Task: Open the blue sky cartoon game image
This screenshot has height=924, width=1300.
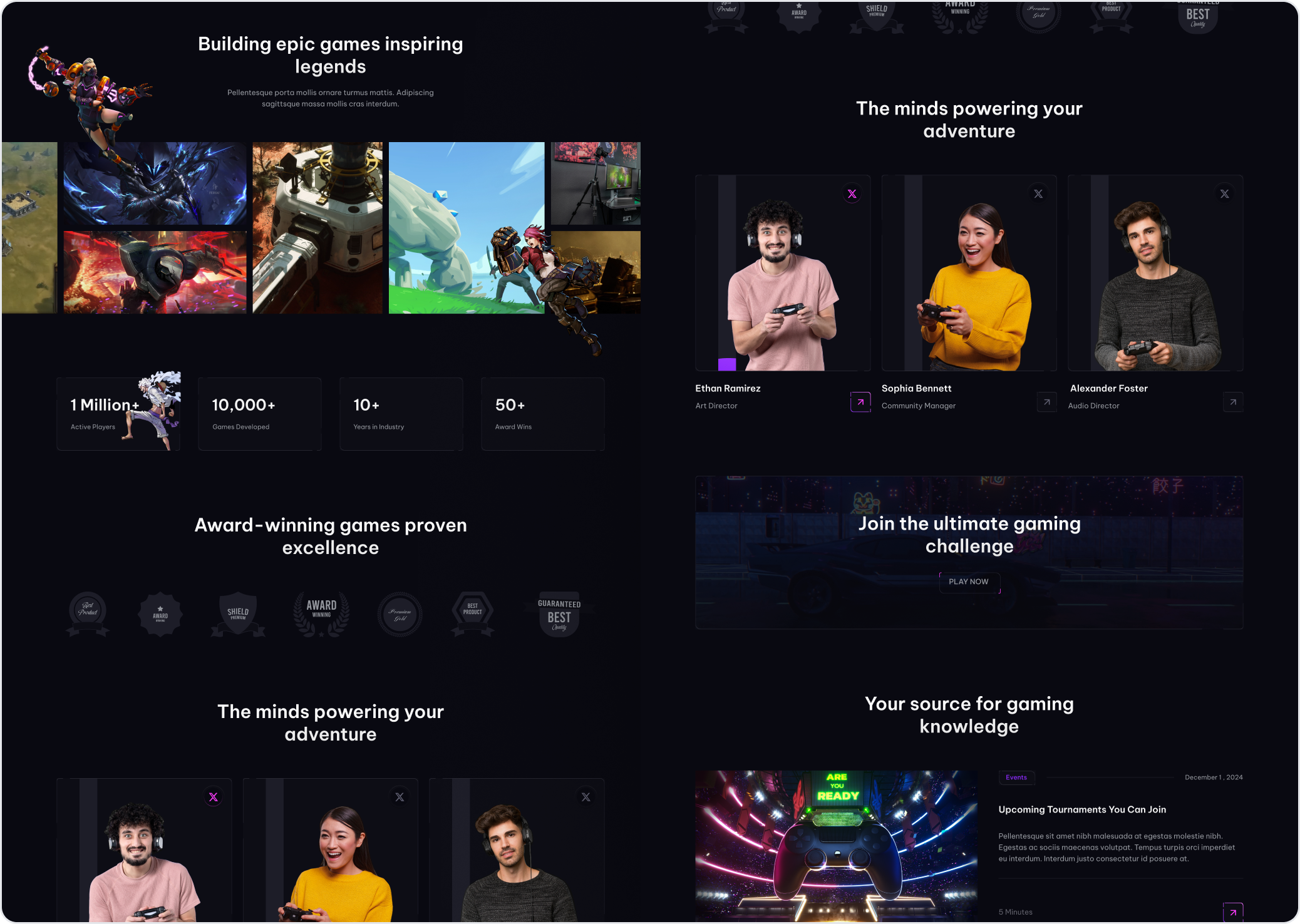Action: [467, 228]
